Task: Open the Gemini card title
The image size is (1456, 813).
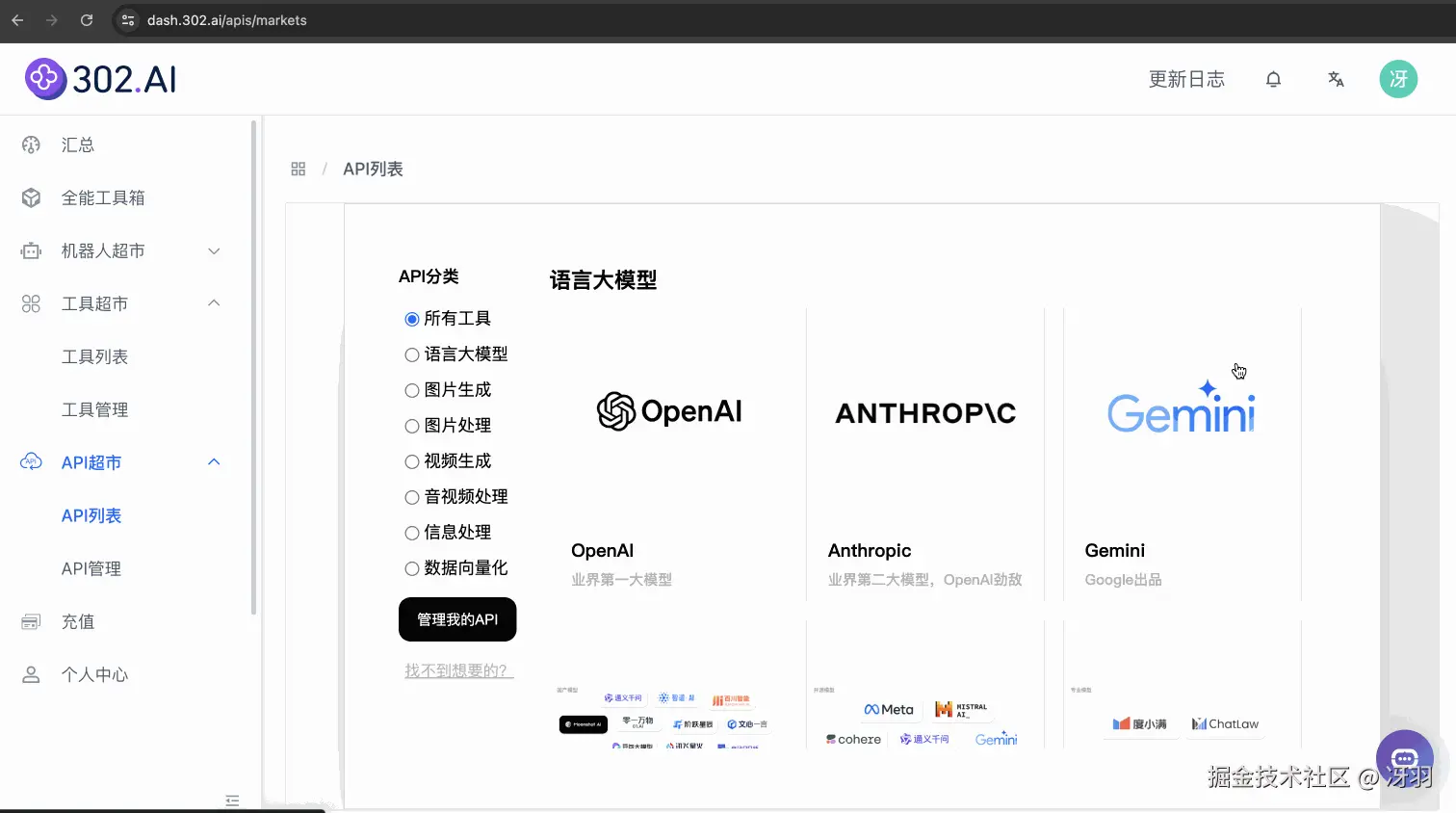Action: [x=1115, y=550]
